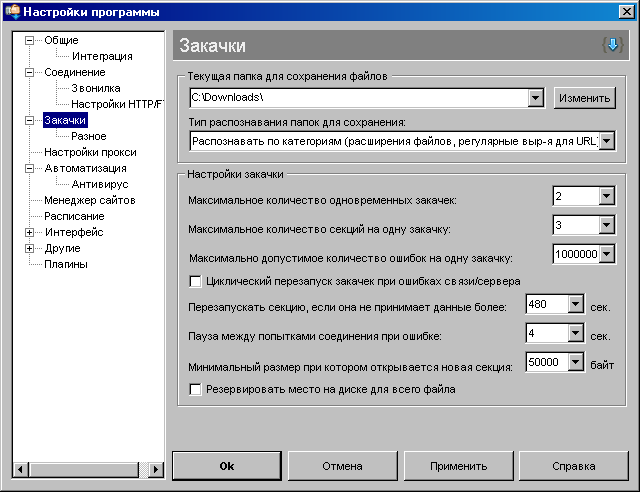Click tree panel scroll left arrow
Viewport: 640px width, 492px height.
point(21,470)
